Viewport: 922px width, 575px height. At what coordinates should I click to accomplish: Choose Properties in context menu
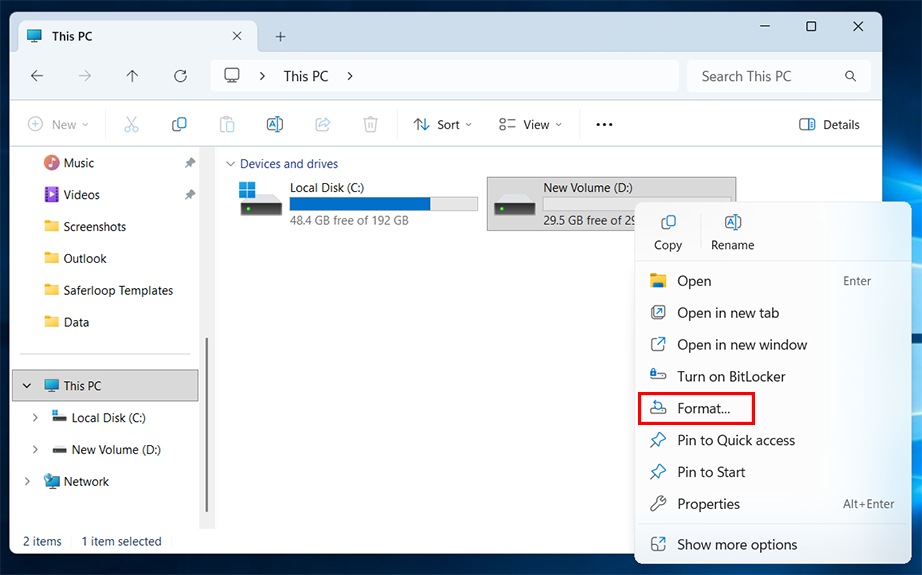(773, 504)
